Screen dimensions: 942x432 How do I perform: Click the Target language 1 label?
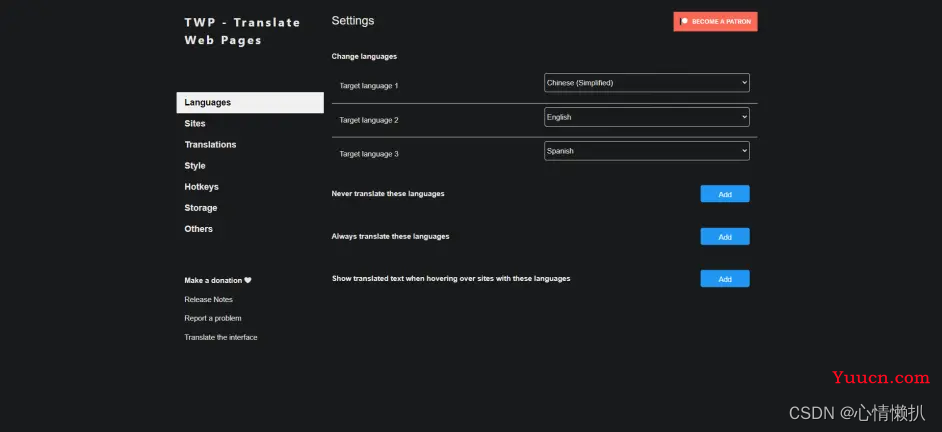coord(369,86)
